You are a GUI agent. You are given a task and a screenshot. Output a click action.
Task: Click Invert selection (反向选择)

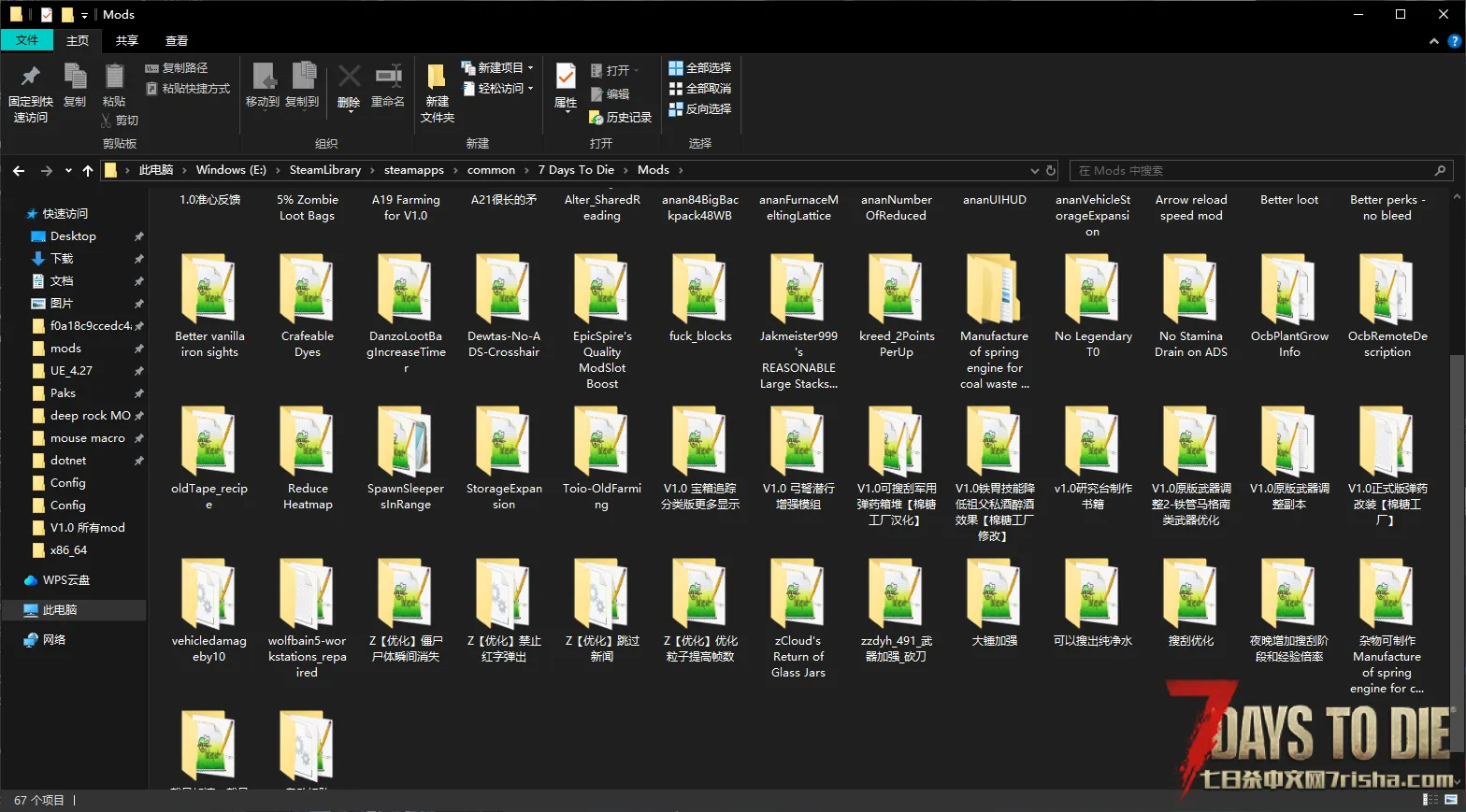pyautogui.click(x=700, y=109)
